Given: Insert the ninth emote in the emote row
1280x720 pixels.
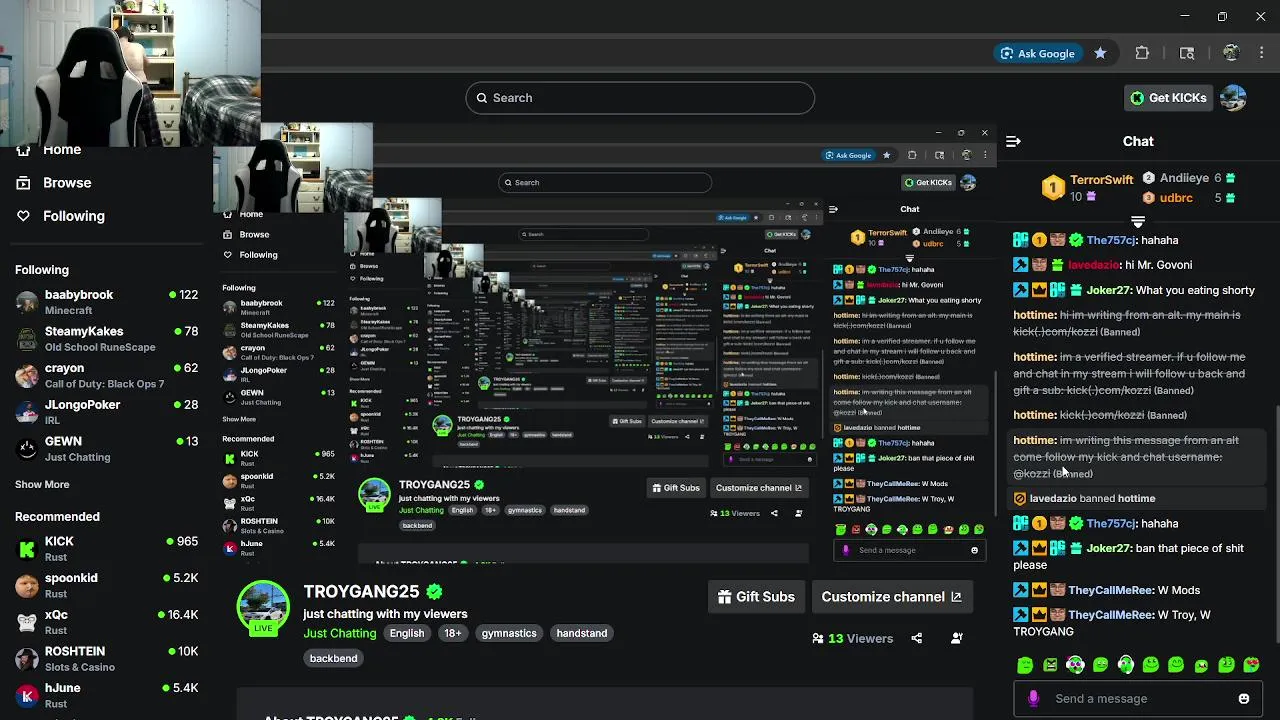Looking at the screenshot, I should coord(1226,665).
